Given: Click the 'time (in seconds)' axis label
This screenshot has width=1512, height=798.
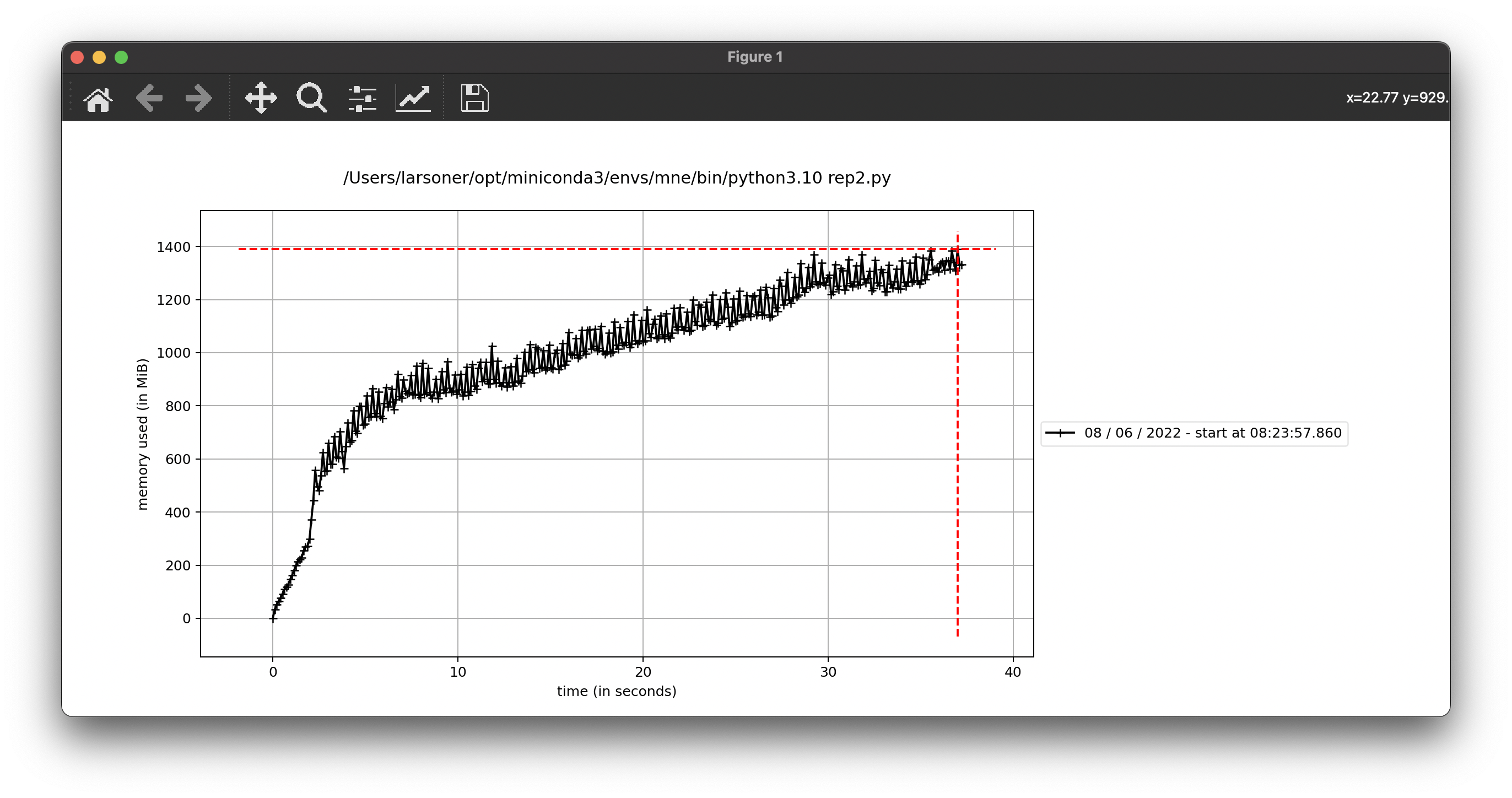Looking at the screenshot, I should tap(616, 691).
